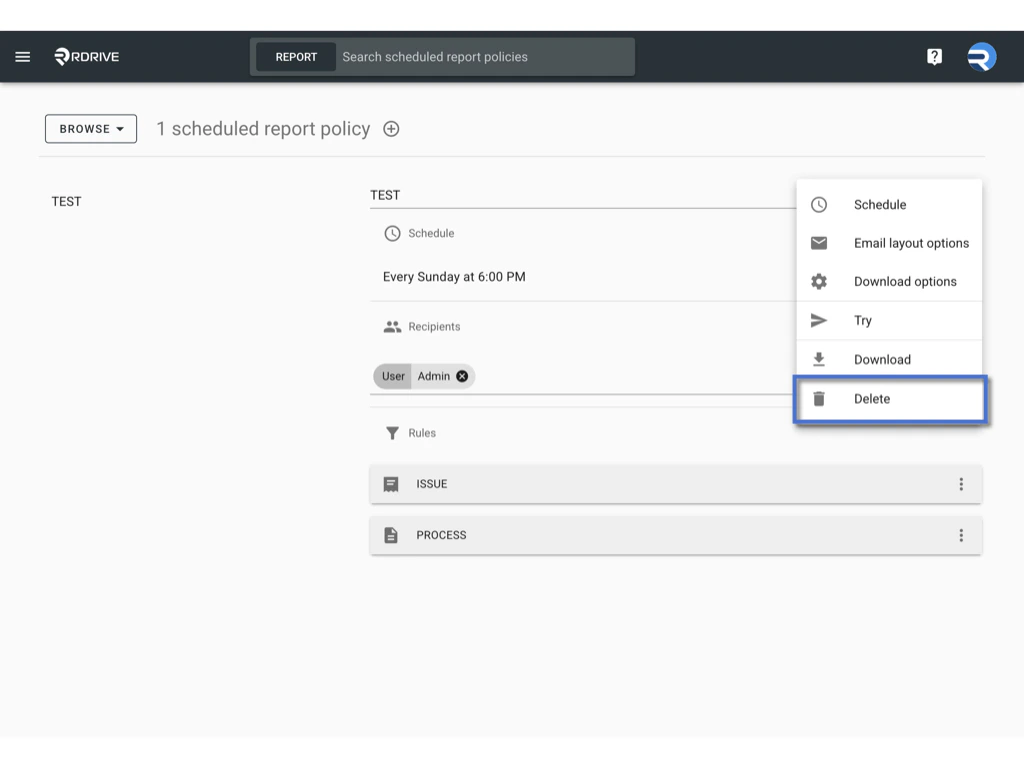Open the kebab menu next to ISSUE
This screenshot has height=768, width=1024.
pyautogui.click(x=961, y=483)
